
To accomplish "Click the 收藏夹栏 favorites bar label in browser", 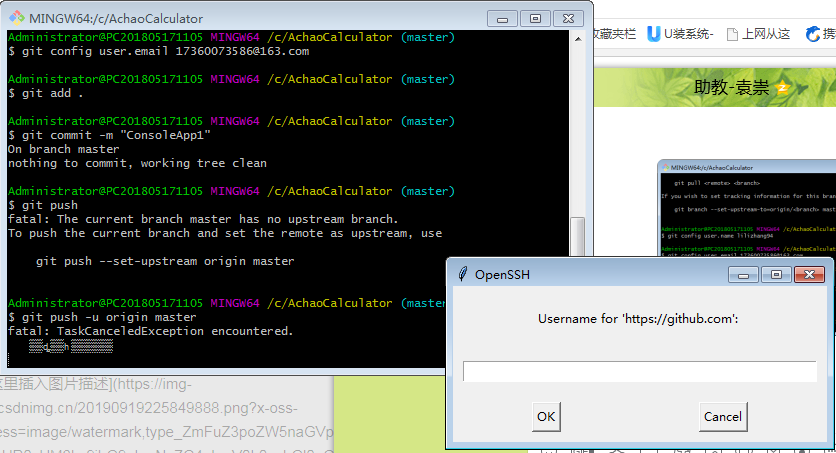I will 614,34.
